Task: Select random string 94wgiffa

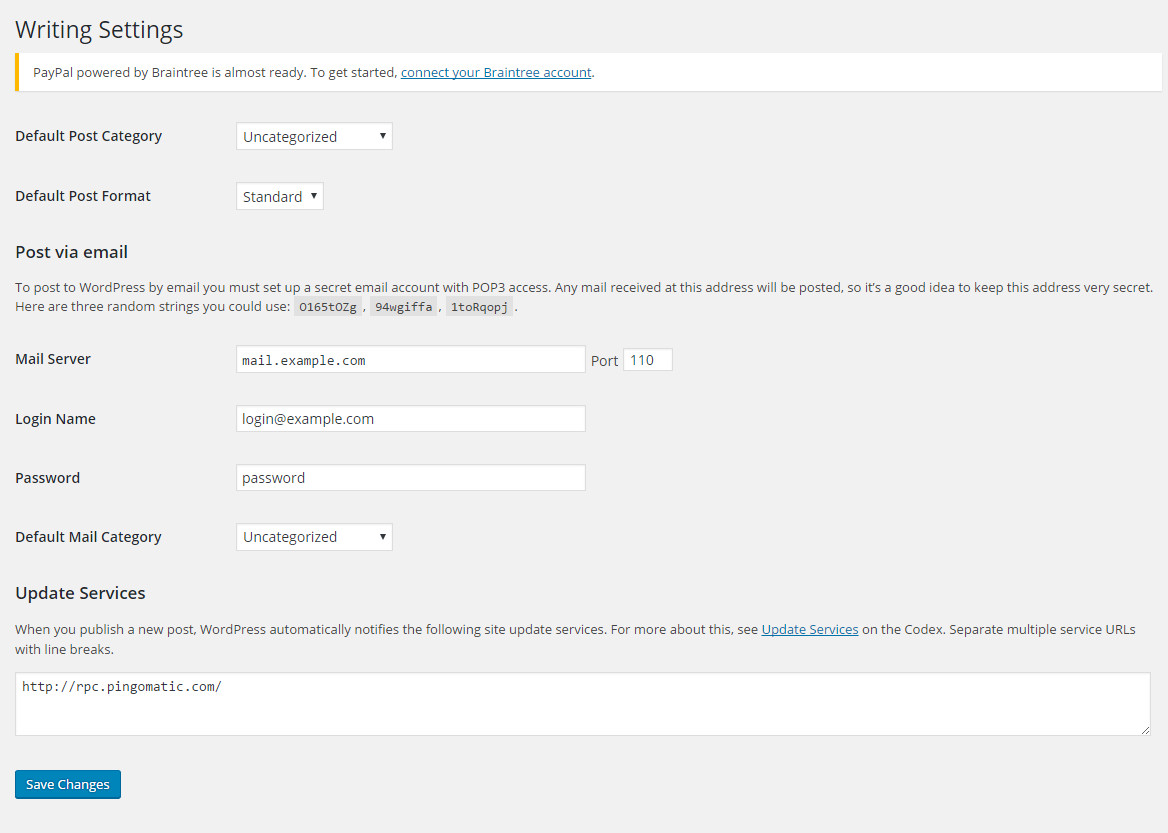Action: pyautogui.click(x=404, y=307)
